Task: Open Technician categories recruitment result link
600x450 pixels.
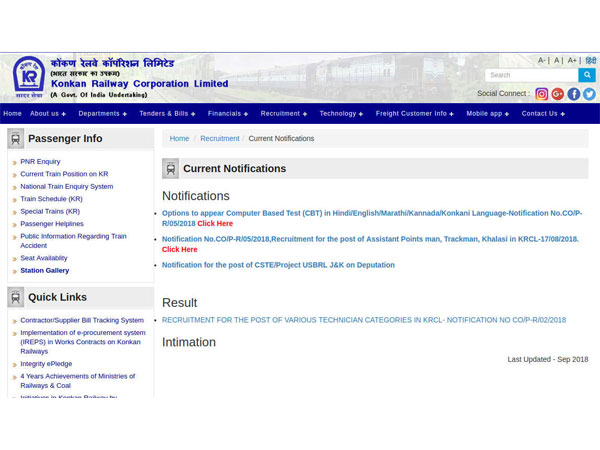Action: click(x=364, y=320)
